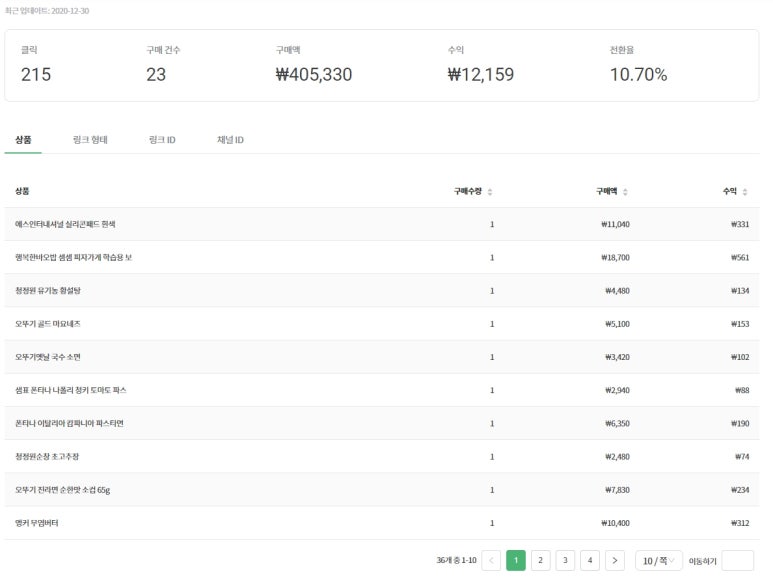This screenshot has width=773, height=578.
Task: Expand the 10 / 쪽 page size dropdown
Action: coord(659,561)
